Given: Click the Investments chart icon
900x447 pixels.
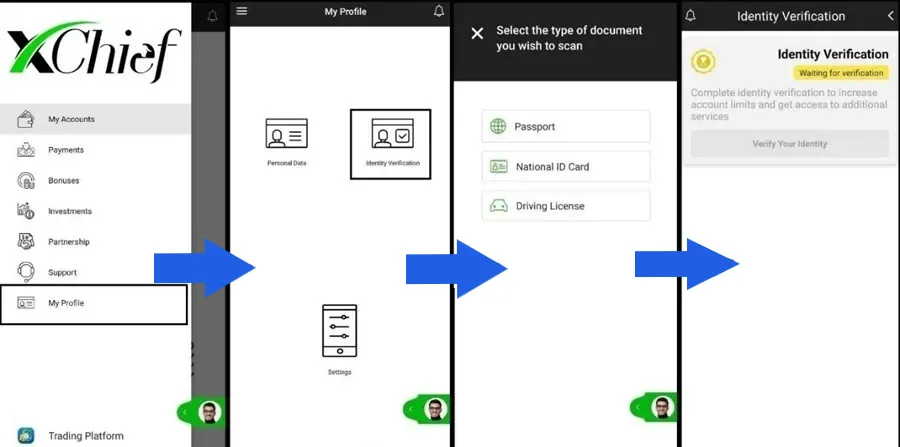Looking at the screenshot, I should (27, 211).
